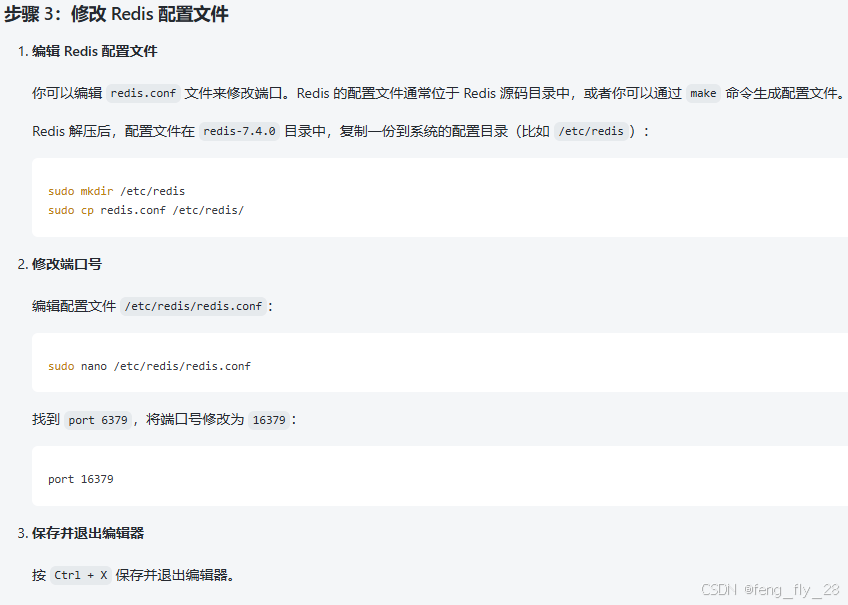848x605 pixels.
Task: Click the inline code "Ctrl + X"
Action: point(81,575)
